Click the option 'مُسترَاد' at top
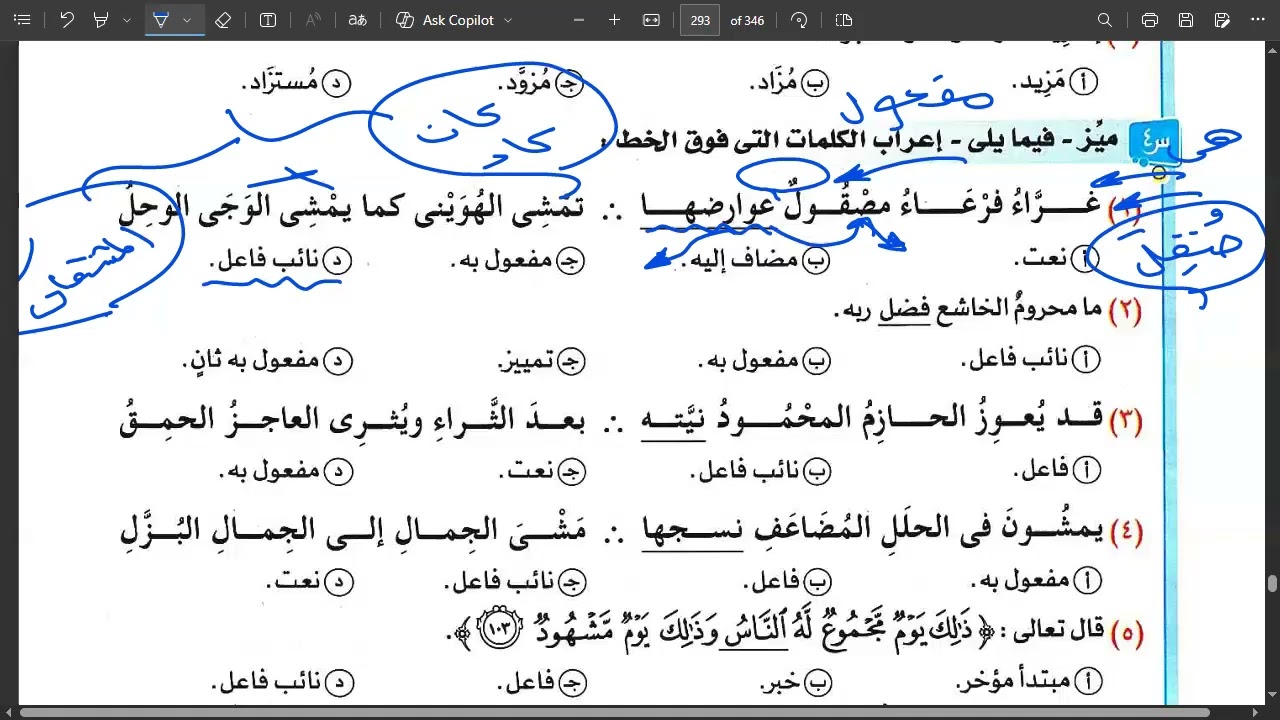The width and height of the screenshot is (1280, 720). (x=296, y=84)
